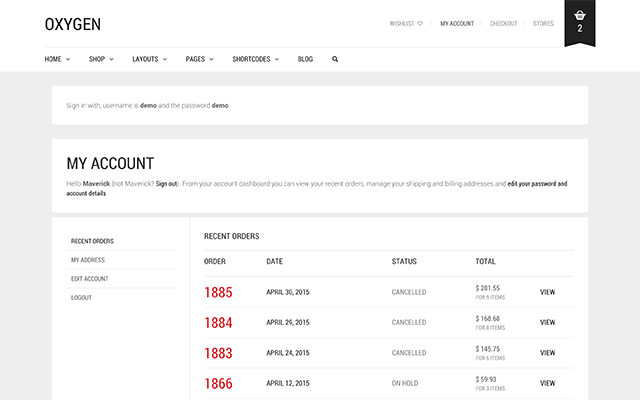
Task: Click the Sign out link
Action: (x=167, y=184)
